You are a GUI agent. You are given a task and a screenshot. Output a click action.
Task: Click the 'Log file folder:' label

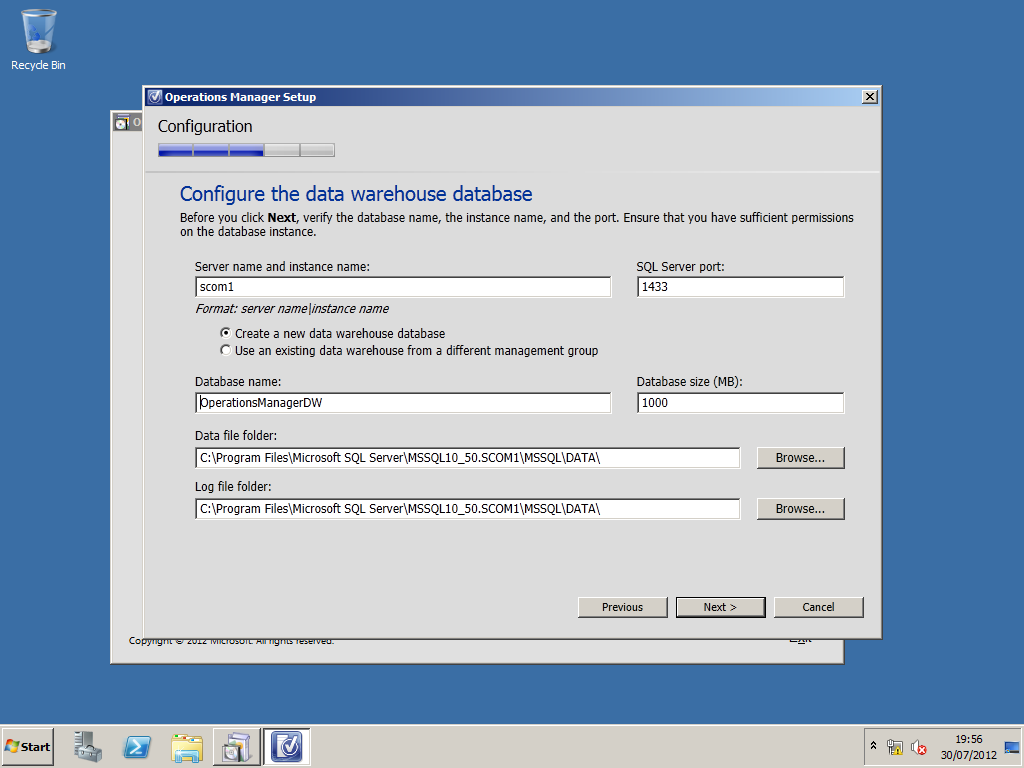(233, 487)
